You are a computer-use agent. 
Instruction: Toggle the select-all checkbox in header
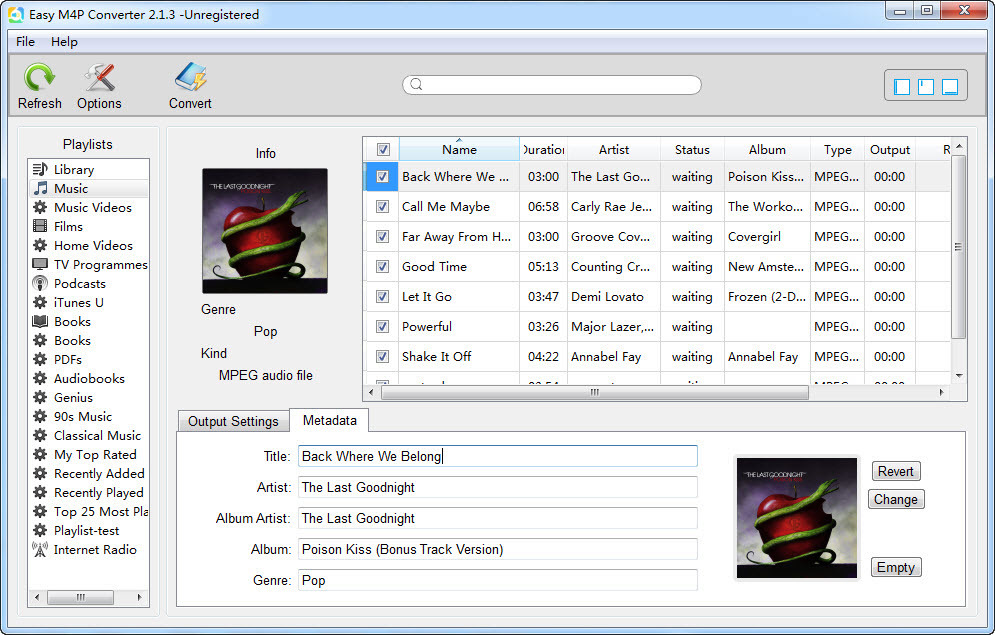coord(382,150)
